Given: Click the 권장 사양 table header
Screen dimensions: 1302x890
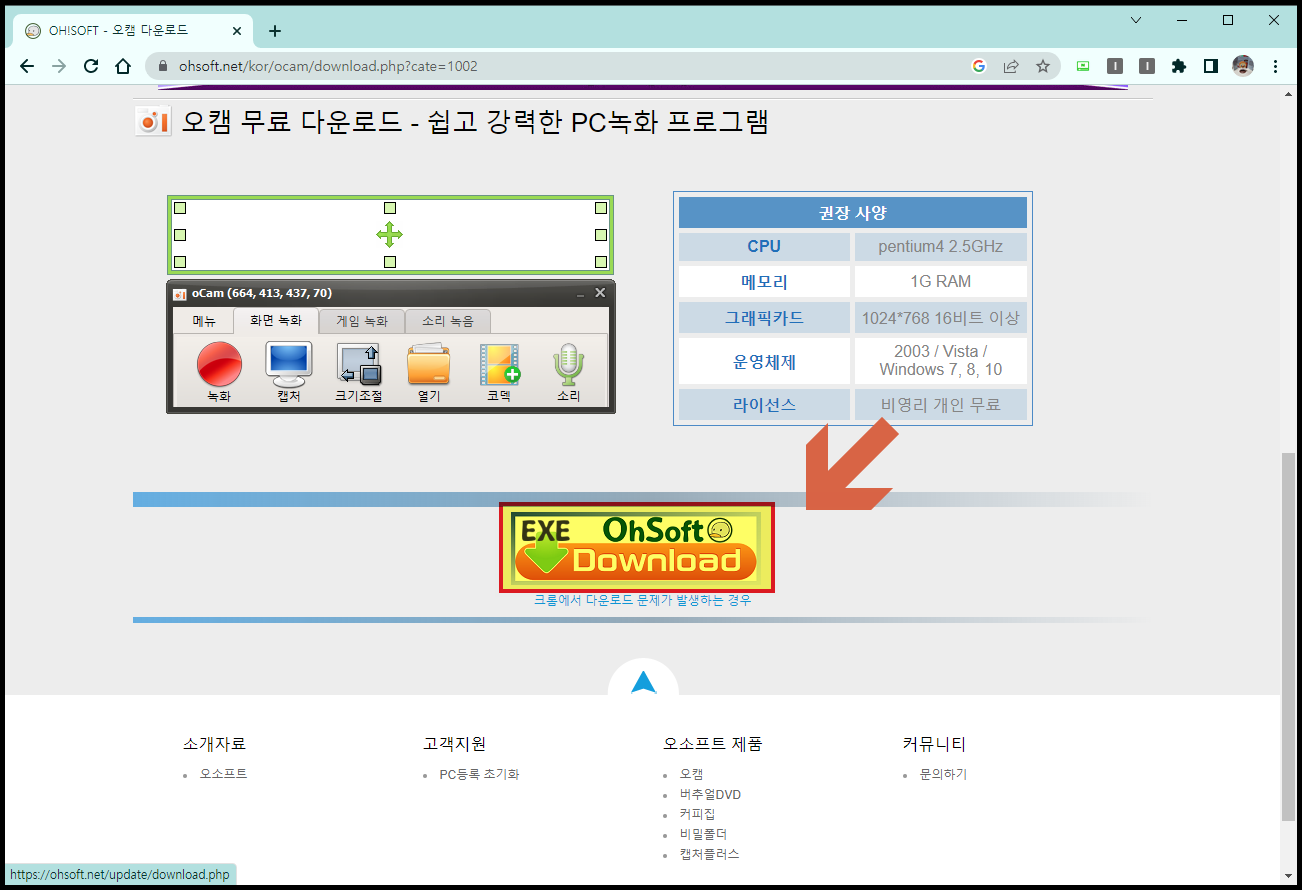Looking at the screenshot, I should pos(852,213).
